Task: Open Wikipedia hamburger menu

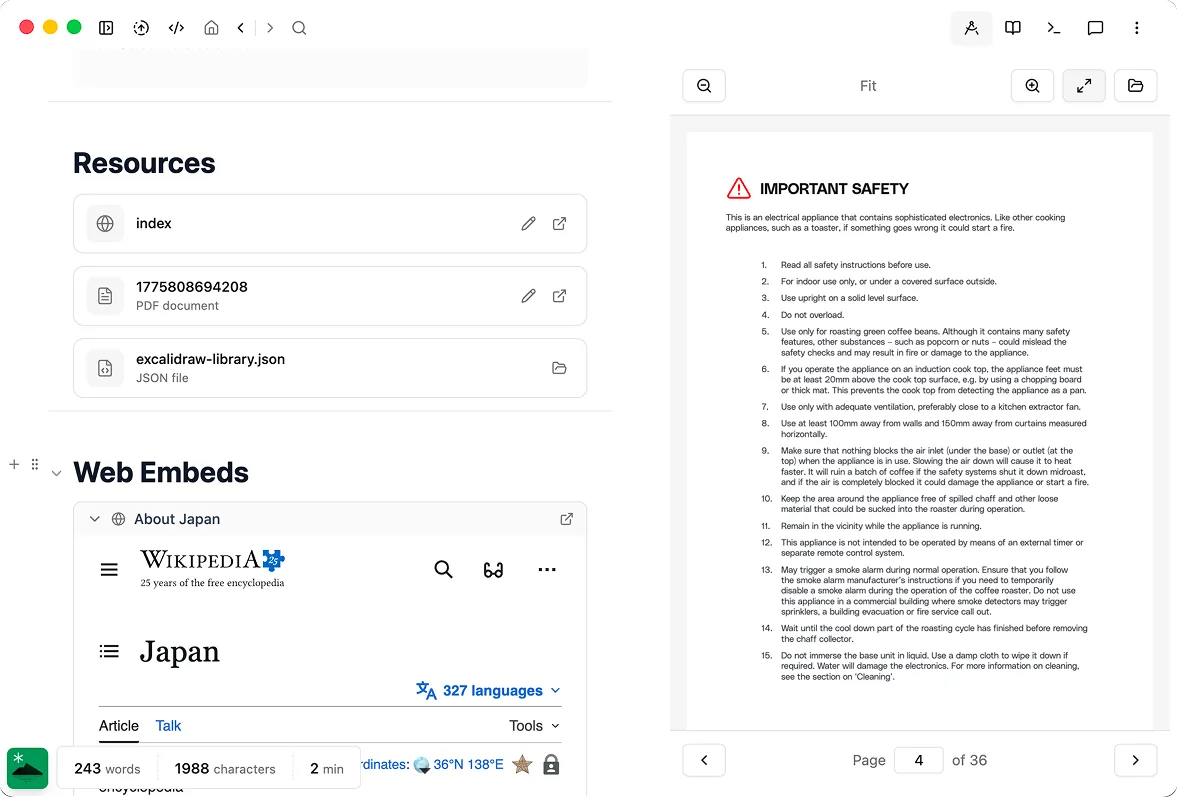Action: pyautogui.click(x=109, y=570)
